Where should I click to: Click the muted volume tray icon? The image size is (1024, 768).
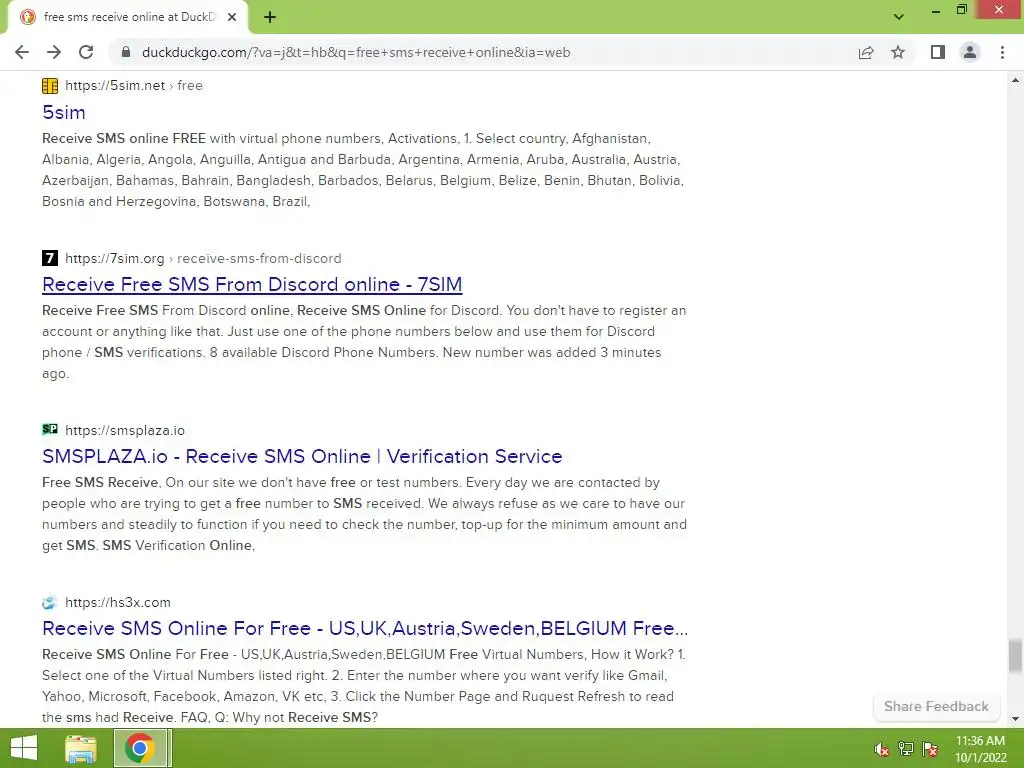[x=882, y=749]
